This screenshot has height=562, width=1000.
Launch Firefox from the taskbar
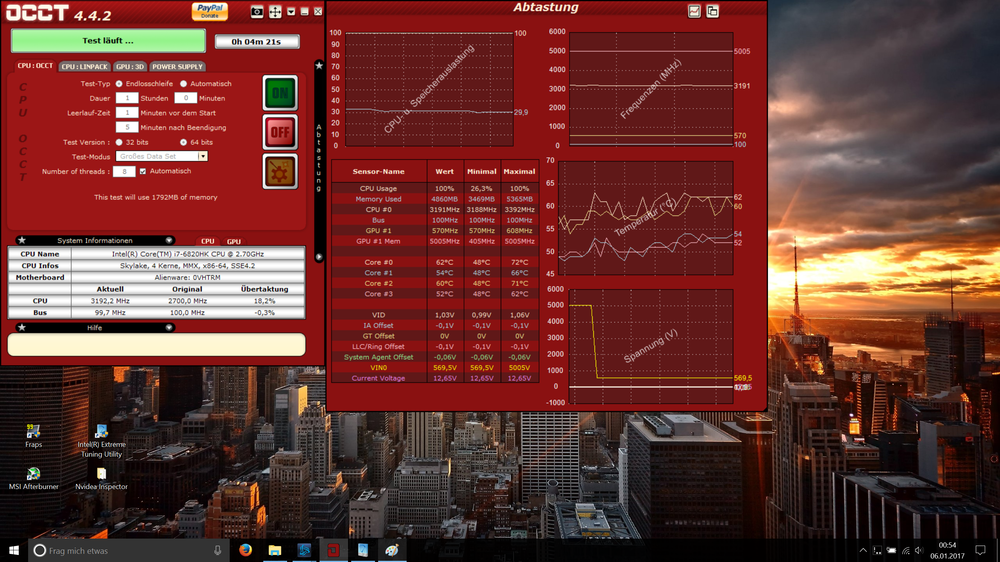245,550
